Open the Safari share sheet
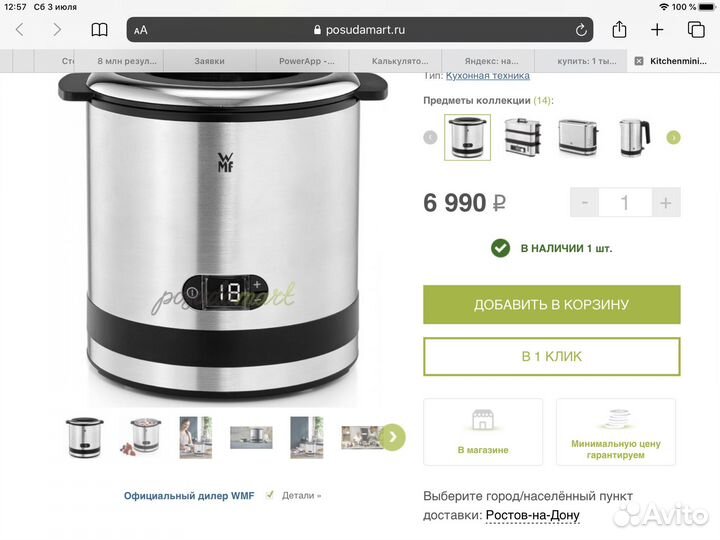This screenshot has width=720, height=540. 619,29
